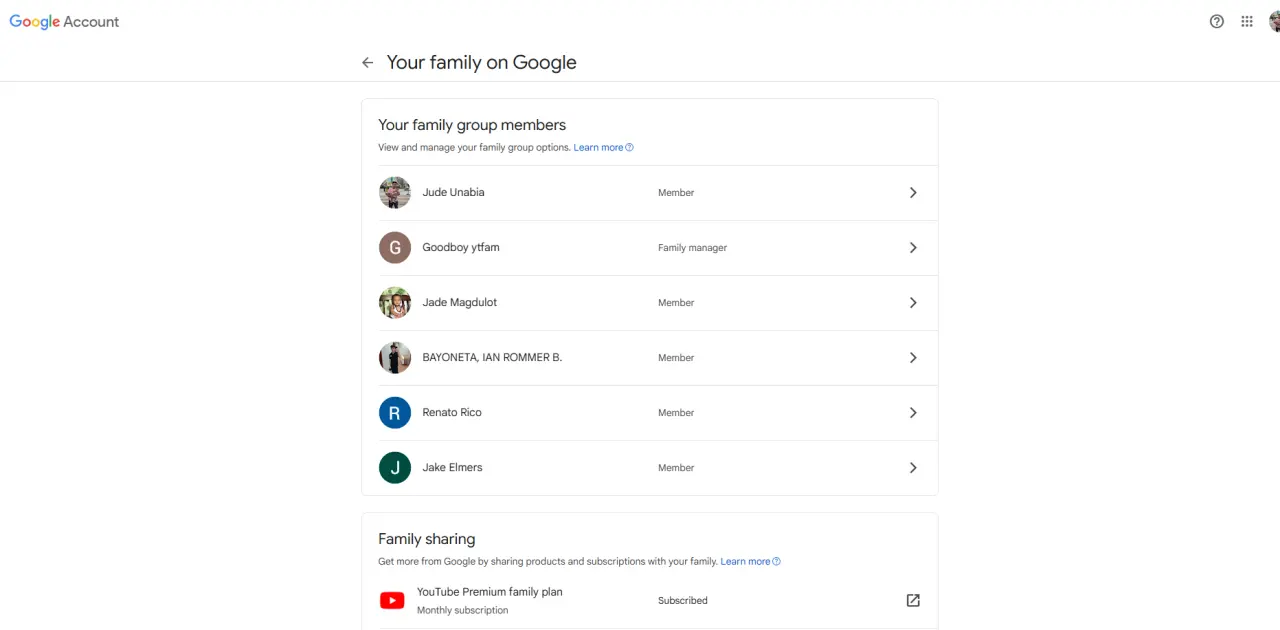The width and height of the screenshot is (1280, 630).
Task: Go back using the left arrow icon
Action: [x=368, y=62]
